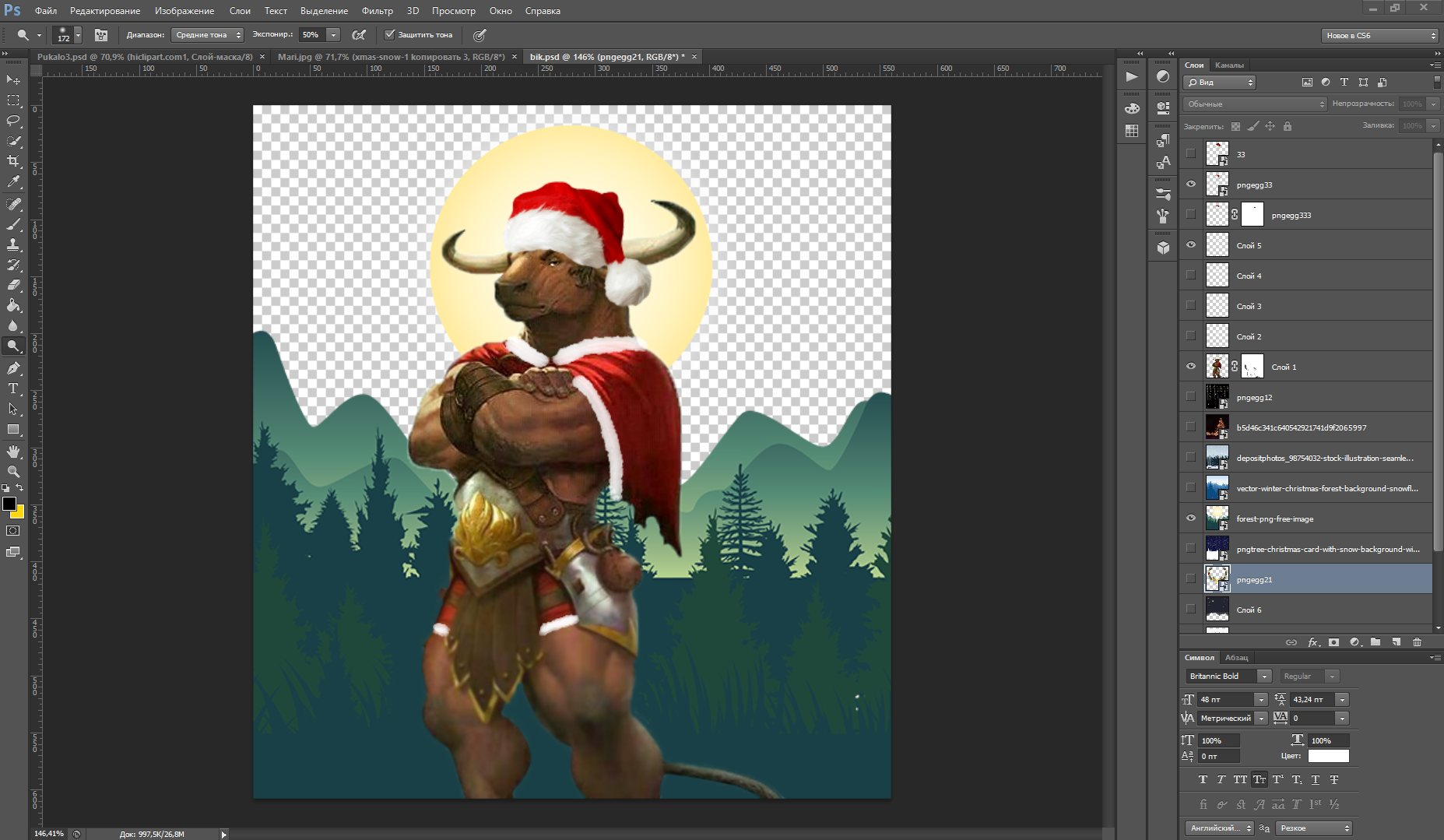Open the layer filter type dropdown
Image resolution: width=1444 pixels, height=840 pixels.
point(1219,83)
